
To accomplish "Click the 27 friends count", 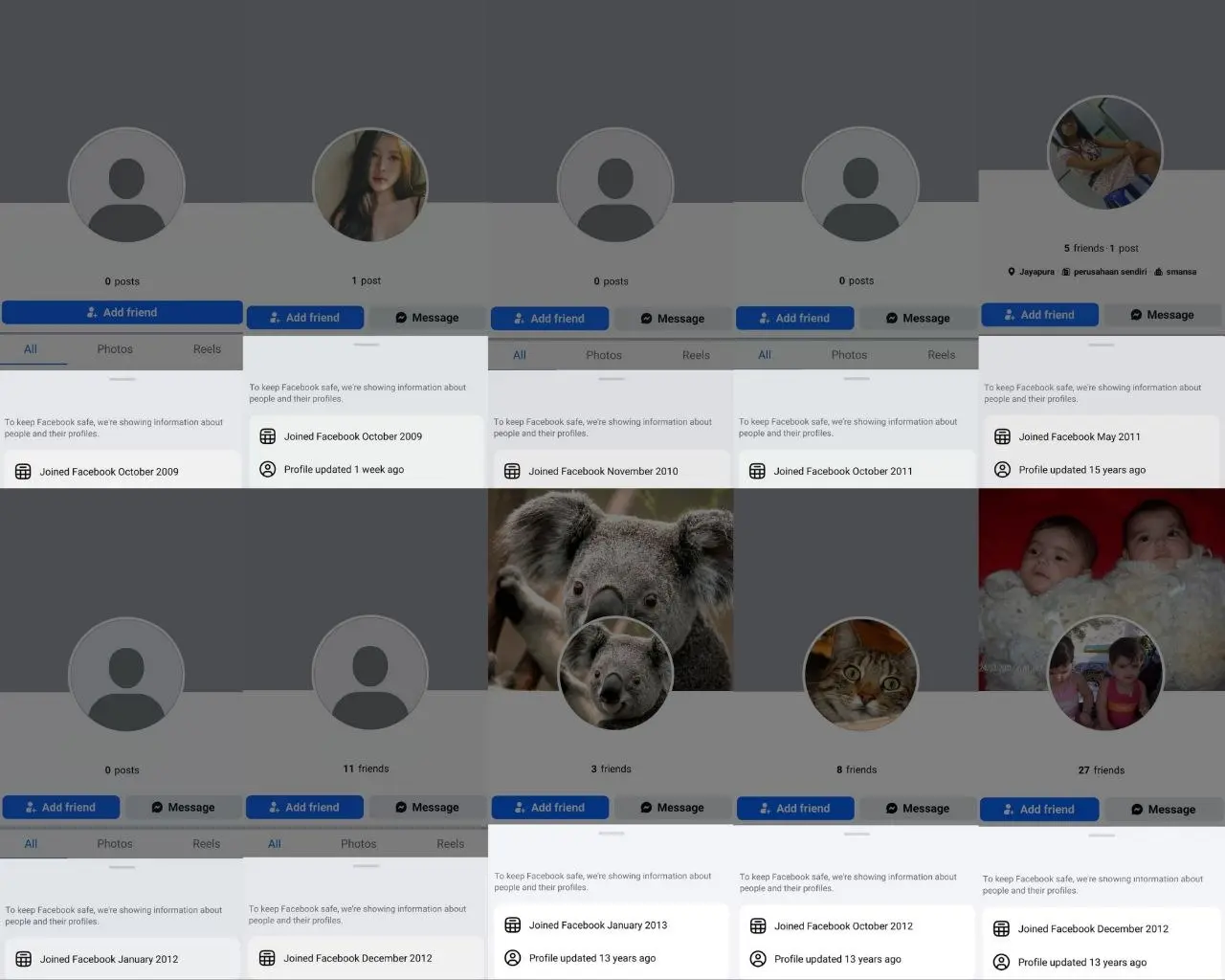I will (1102, 770).
